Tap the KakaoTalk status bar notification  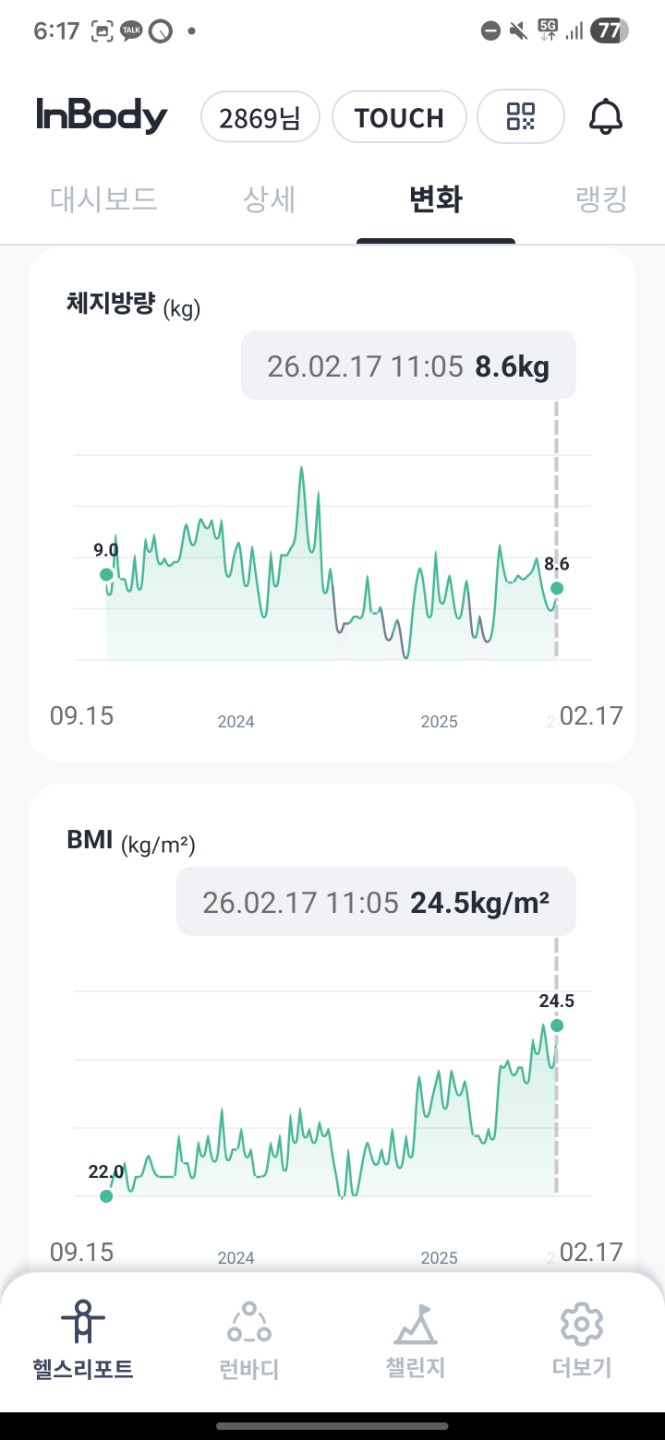click(x=131, y=31)
